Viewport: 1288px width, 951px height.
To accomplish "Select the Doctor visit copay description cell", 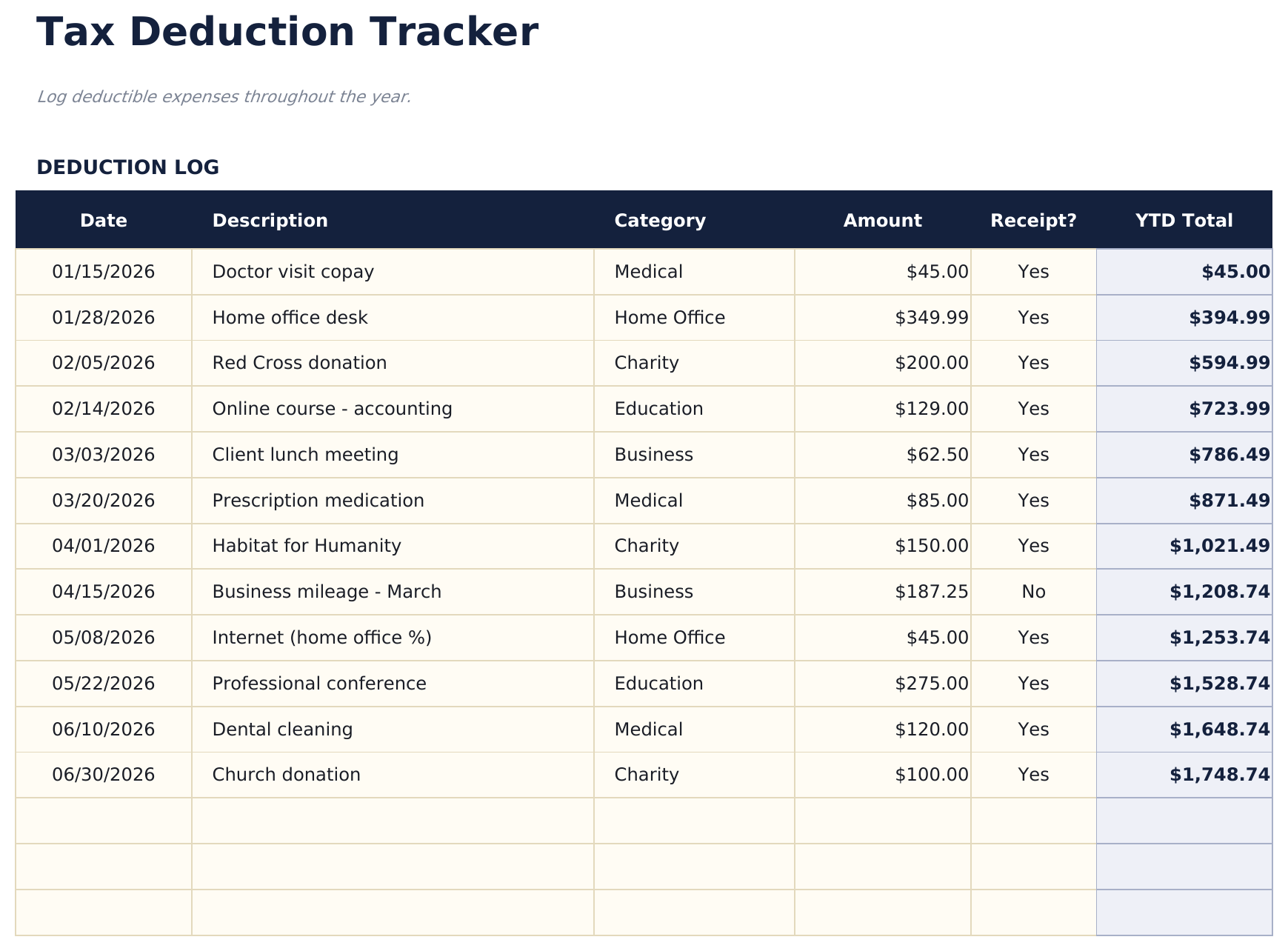I will point(292,271).
